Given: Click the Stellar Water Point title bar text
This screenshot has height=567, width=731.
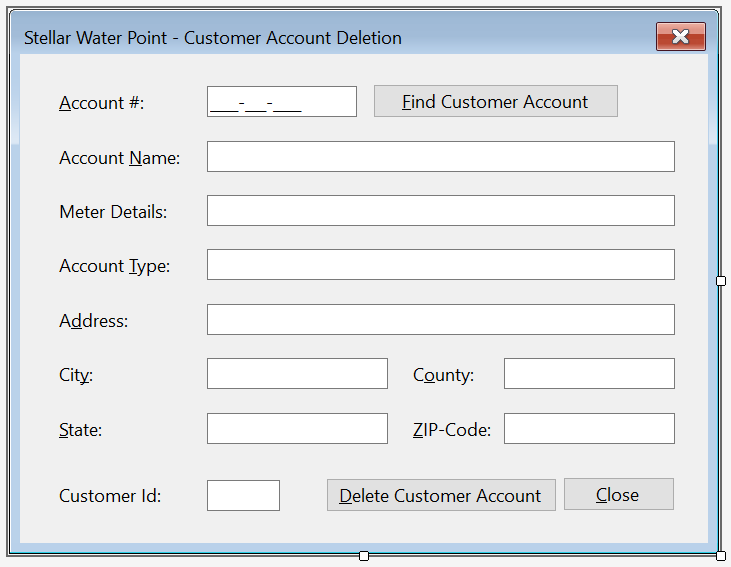Looking at the screenshot, I should click(x=213, y=38).
